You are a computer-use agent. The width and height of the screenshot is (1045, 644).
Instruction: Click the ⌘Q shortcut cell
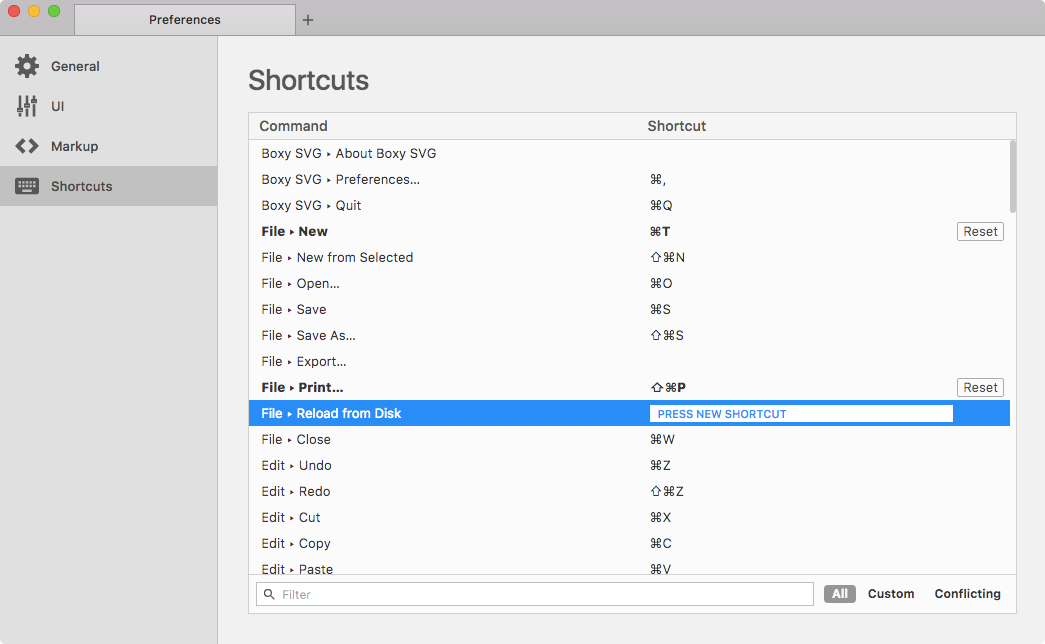coord(661,205)
